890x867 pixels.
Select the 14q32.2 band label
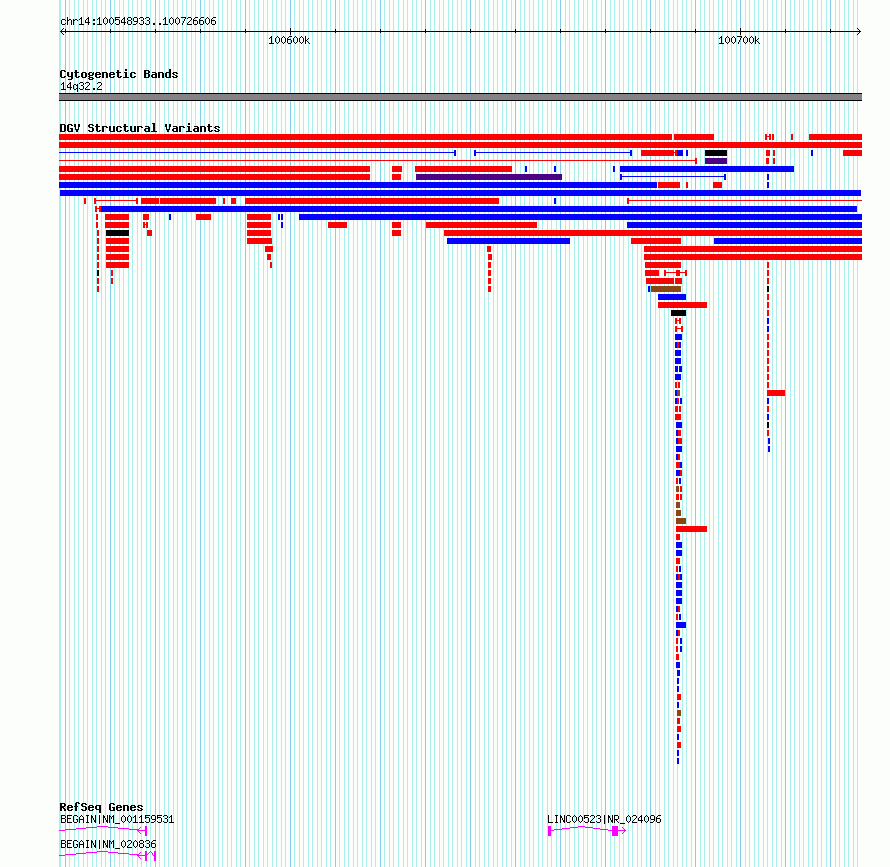81,86
